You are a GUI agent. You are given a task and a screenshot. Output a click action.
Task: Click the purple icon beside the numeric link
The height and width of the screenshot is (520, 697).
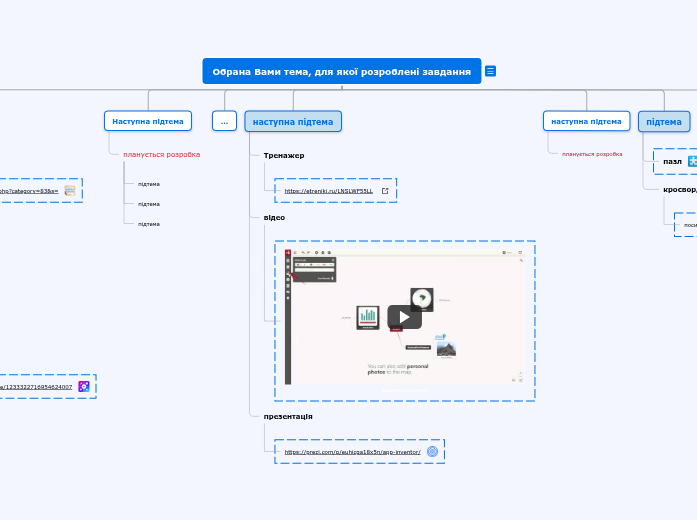point(84,386)
